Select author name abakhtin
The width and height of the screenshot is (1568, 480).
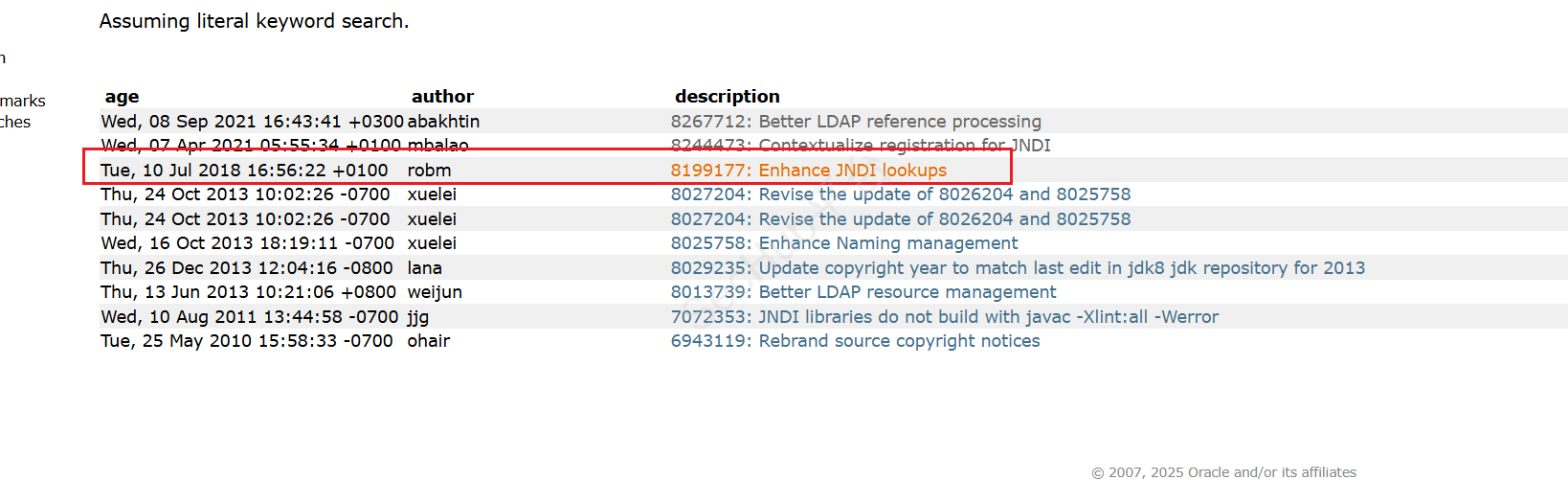(x=443, y=122)
